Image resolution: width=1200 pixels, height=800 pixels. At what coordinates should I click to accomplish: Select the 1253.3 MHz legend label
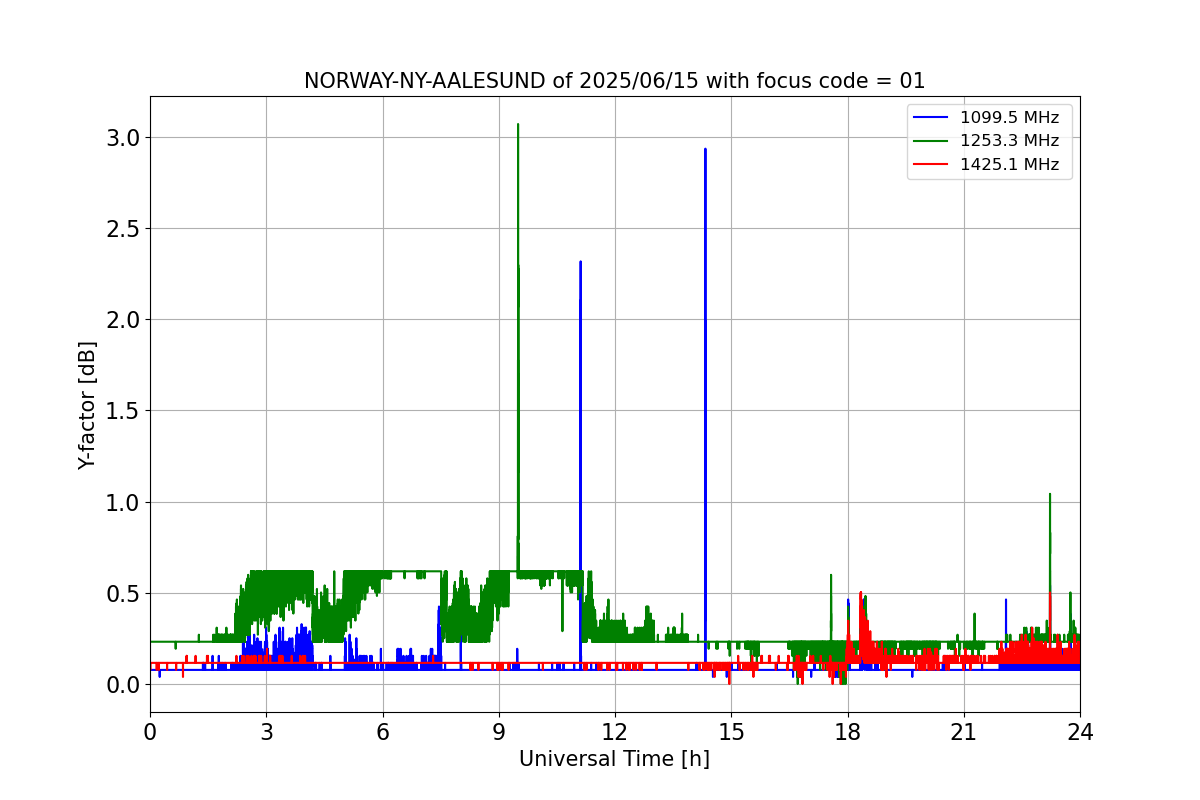click(x=1009, y=141)
